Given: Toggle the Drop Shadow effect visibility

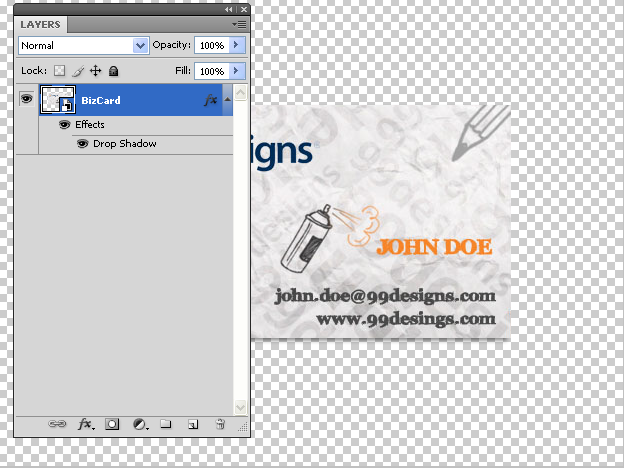Looking at the screenshot, I should point(82,144).
